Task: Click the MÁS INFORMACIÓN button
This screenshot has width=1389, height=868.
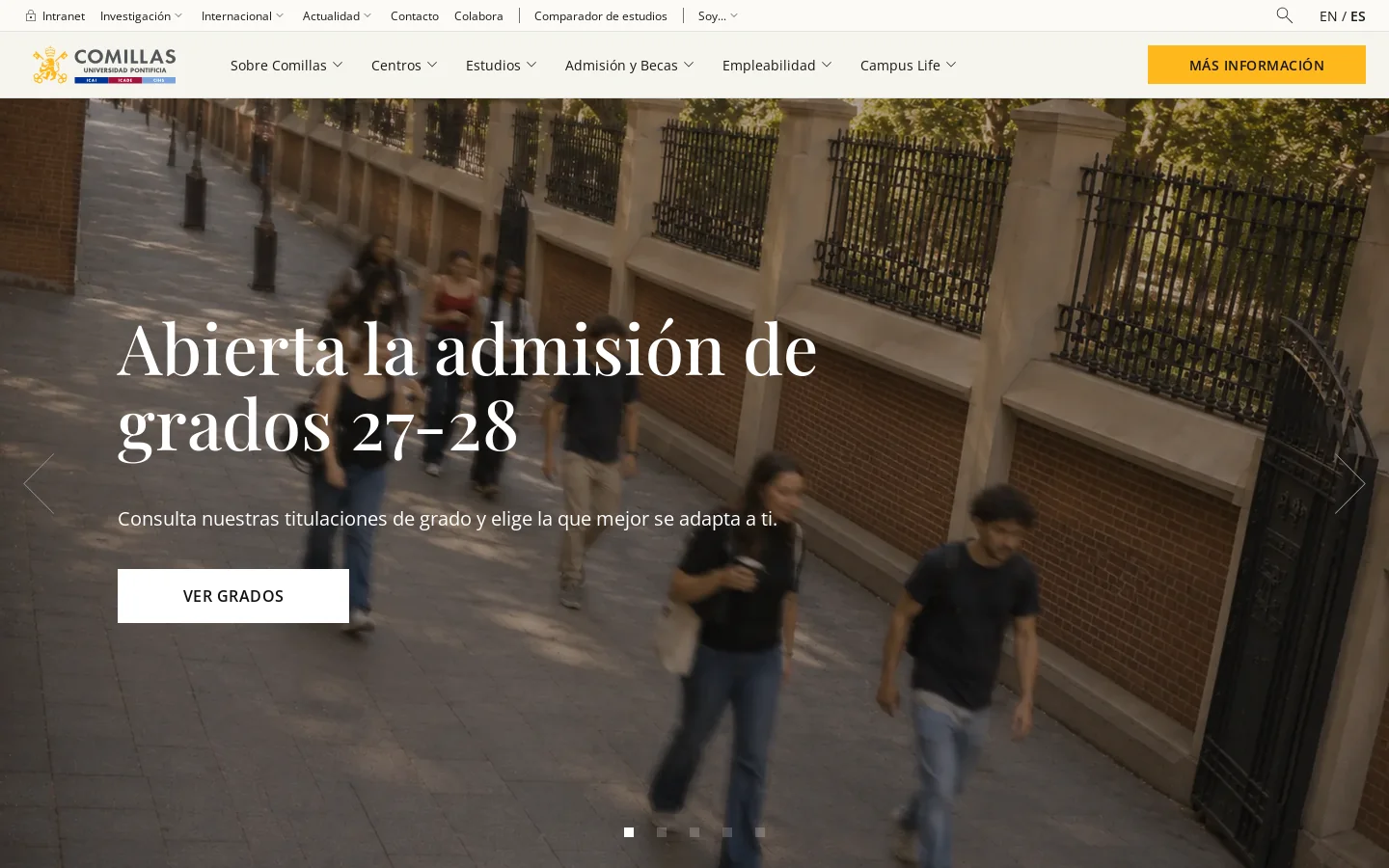Action: pos(1257,65)
